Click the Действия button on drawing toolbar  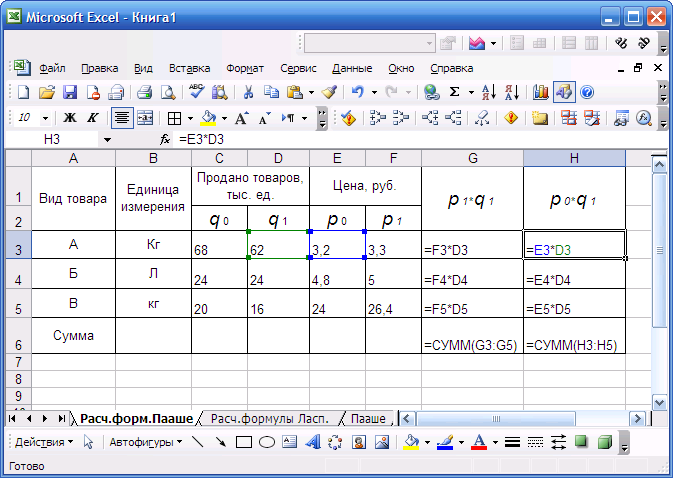[42, 442]
